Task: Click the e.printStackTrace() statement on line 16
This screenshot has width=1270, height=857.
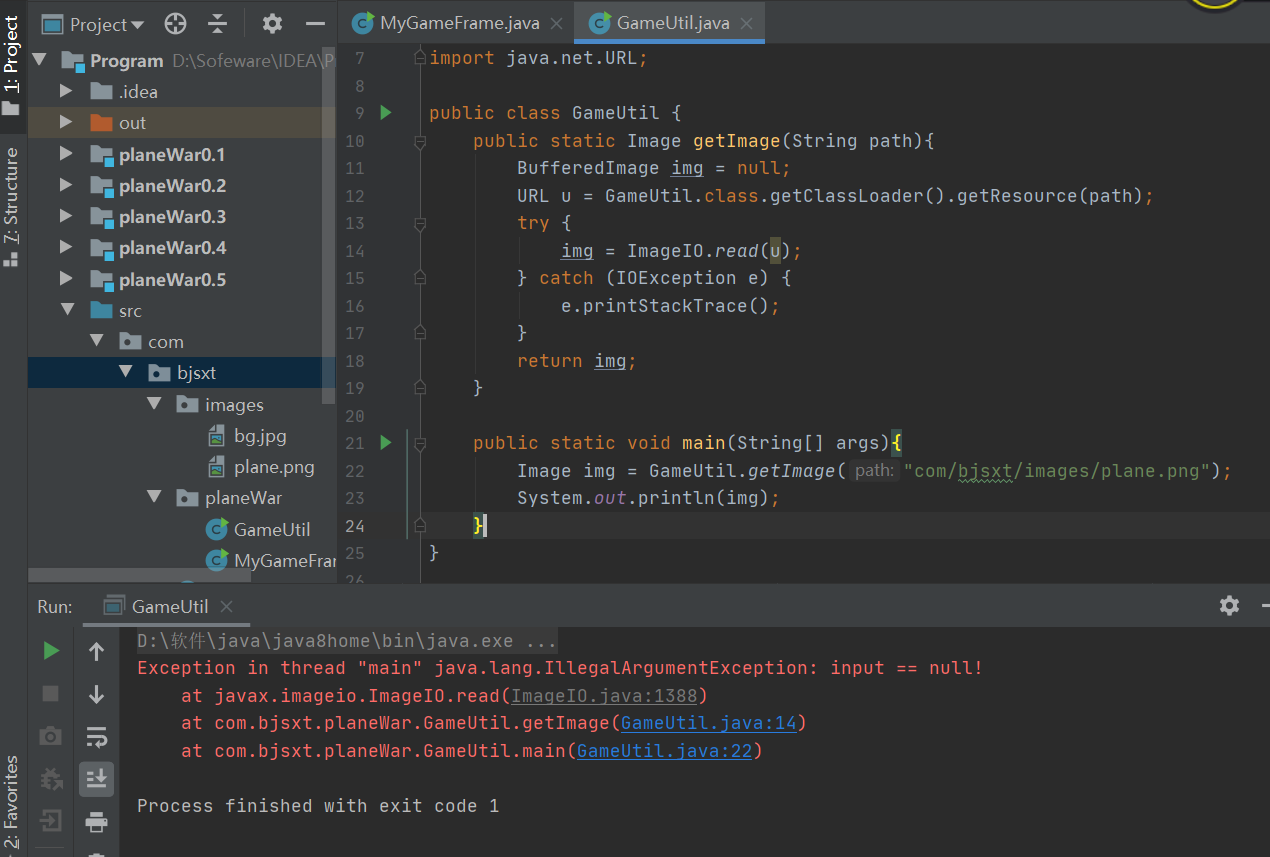Action: click(670, 306)
